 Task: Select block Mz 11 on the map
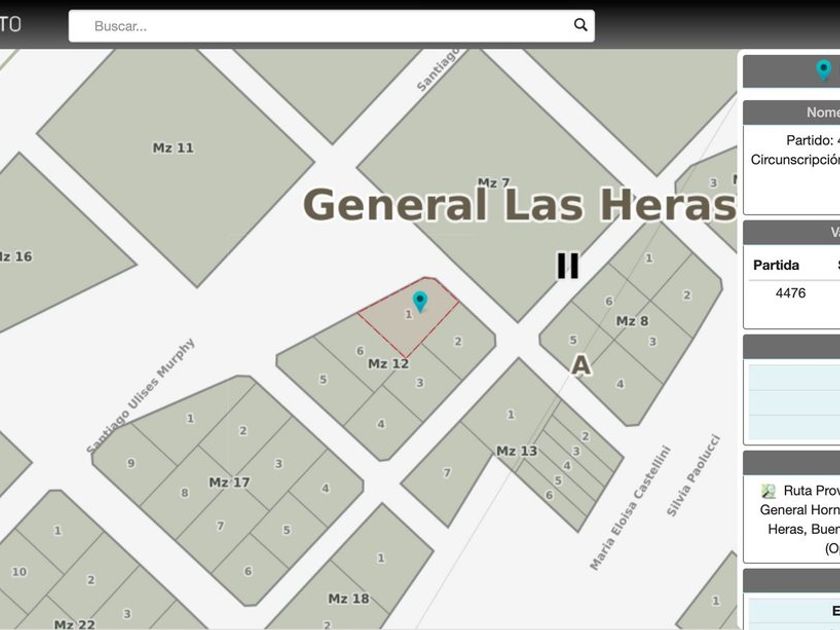click(173, 148)
